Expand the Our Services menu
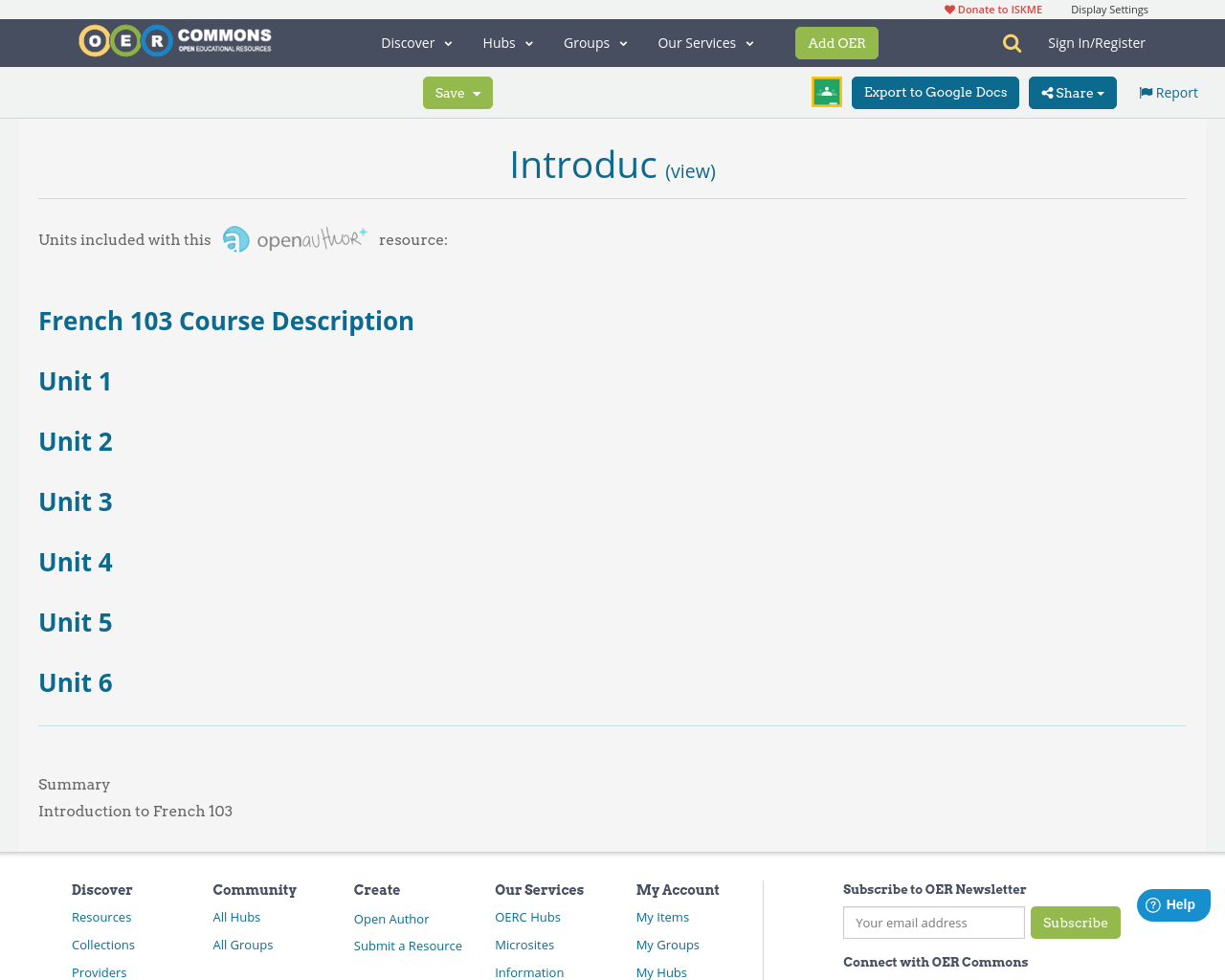Screen dimensions: 1225x980 [x=705, y=43]
